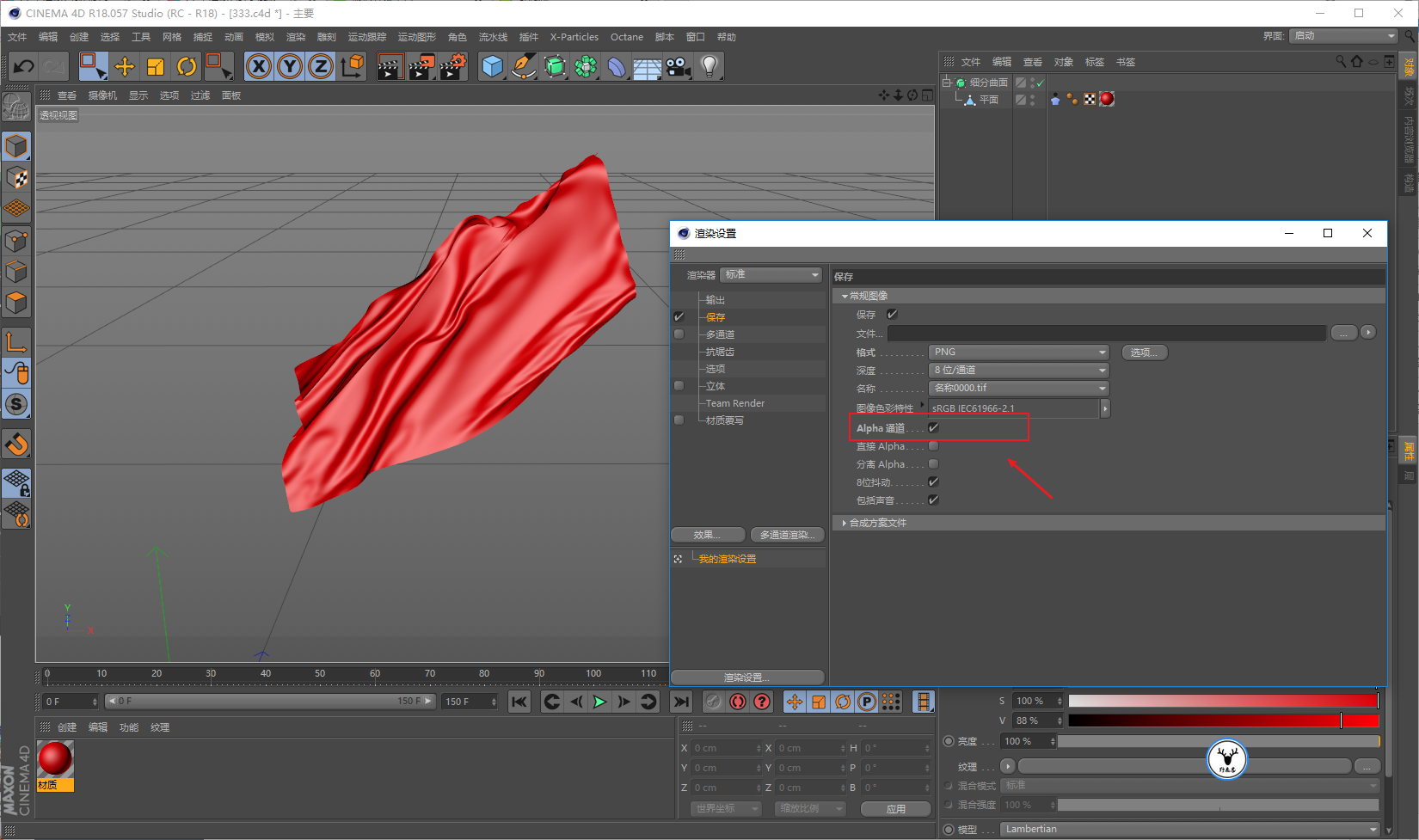The image size is (1419, 840).
Task: Open the 文件 menu in main menubar
Action: [x=17, y=37]
